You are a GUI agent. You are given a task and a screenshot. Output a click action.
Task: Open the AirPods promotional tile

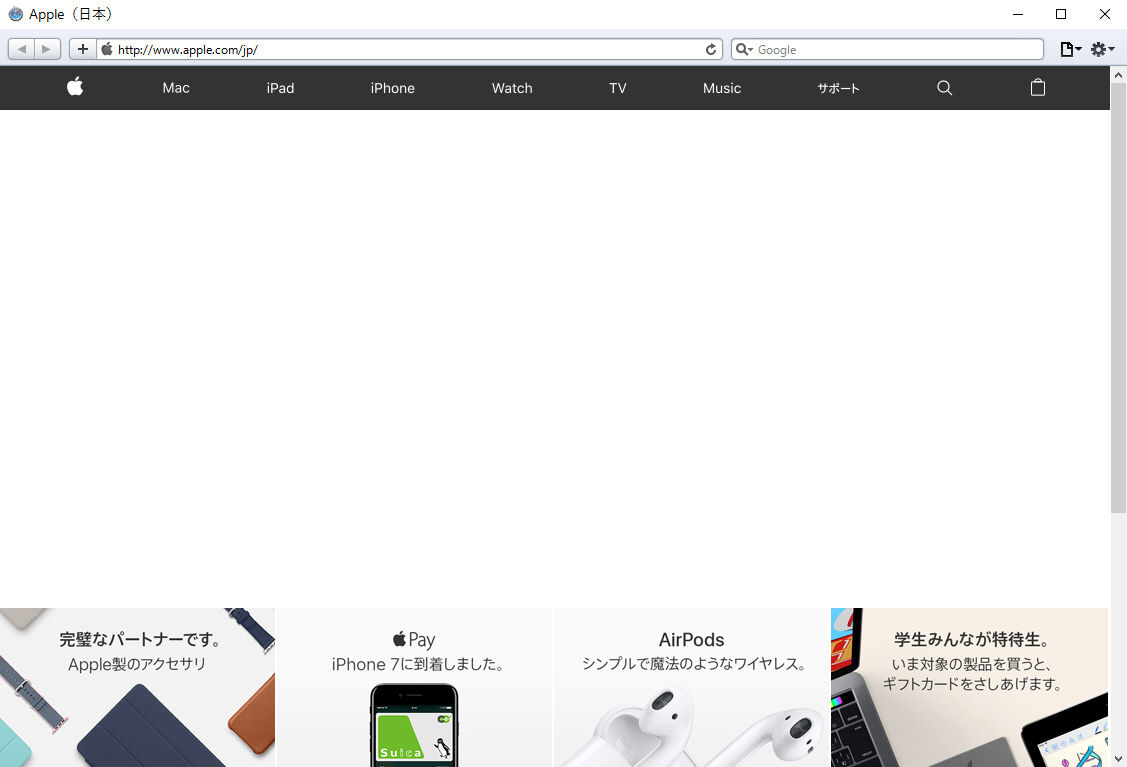click(690, 690)
